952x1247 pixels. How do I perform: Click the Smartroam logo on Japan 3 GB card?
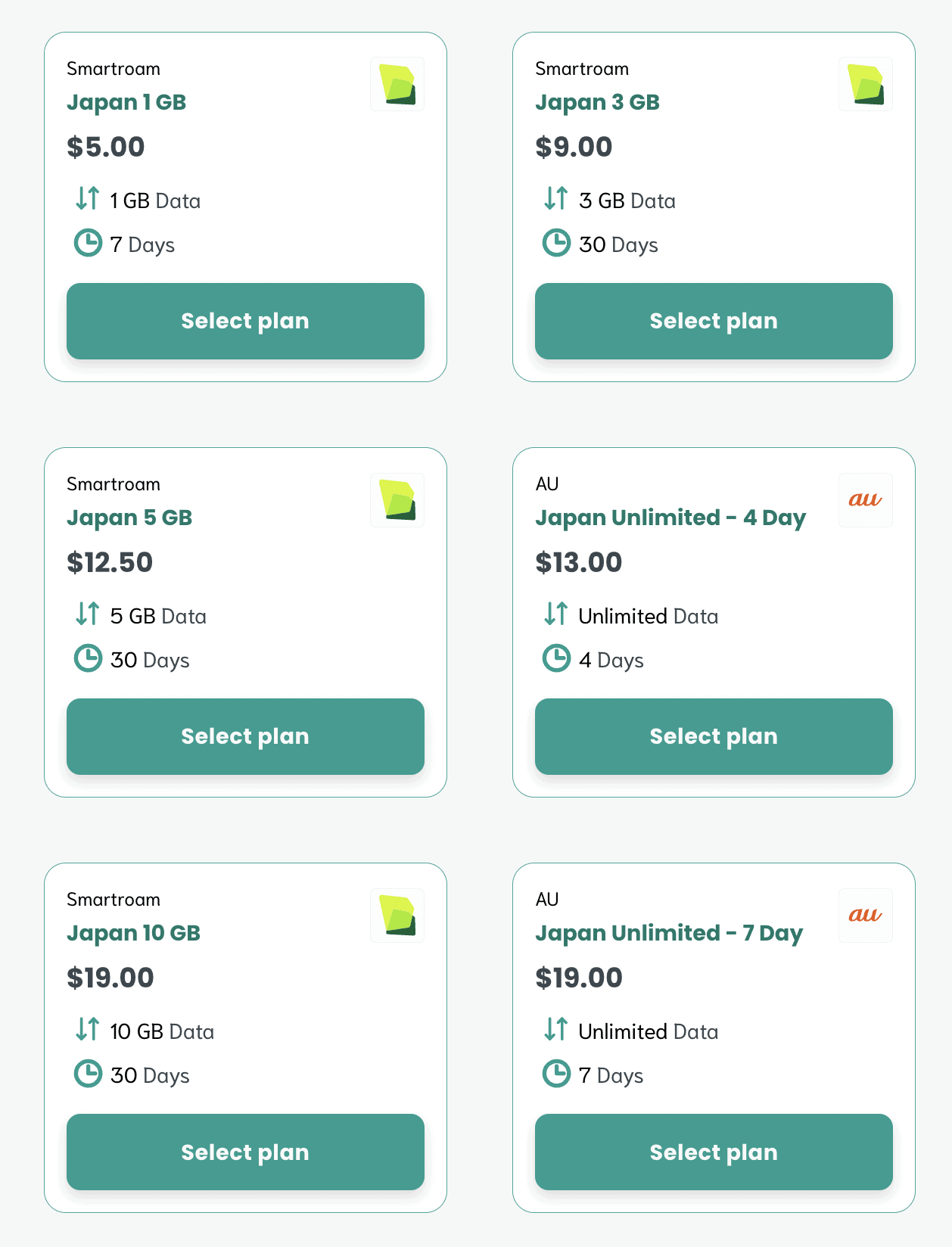click(x=866, y=84)
